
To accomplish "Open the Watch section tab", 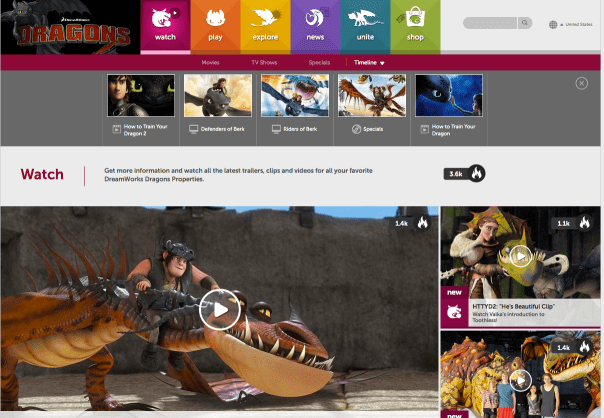I will tap(165, 26).
